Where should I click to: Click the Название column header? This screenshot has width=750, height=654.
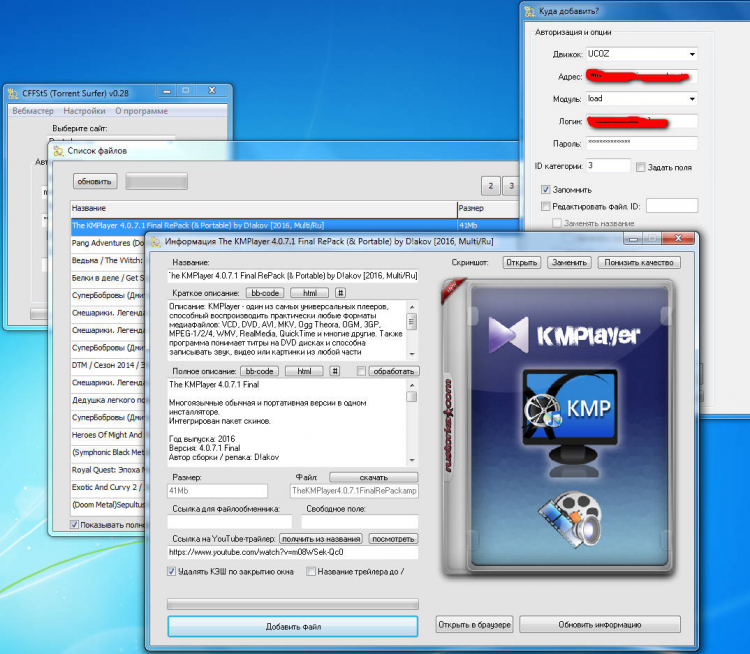tap(264, 209)
